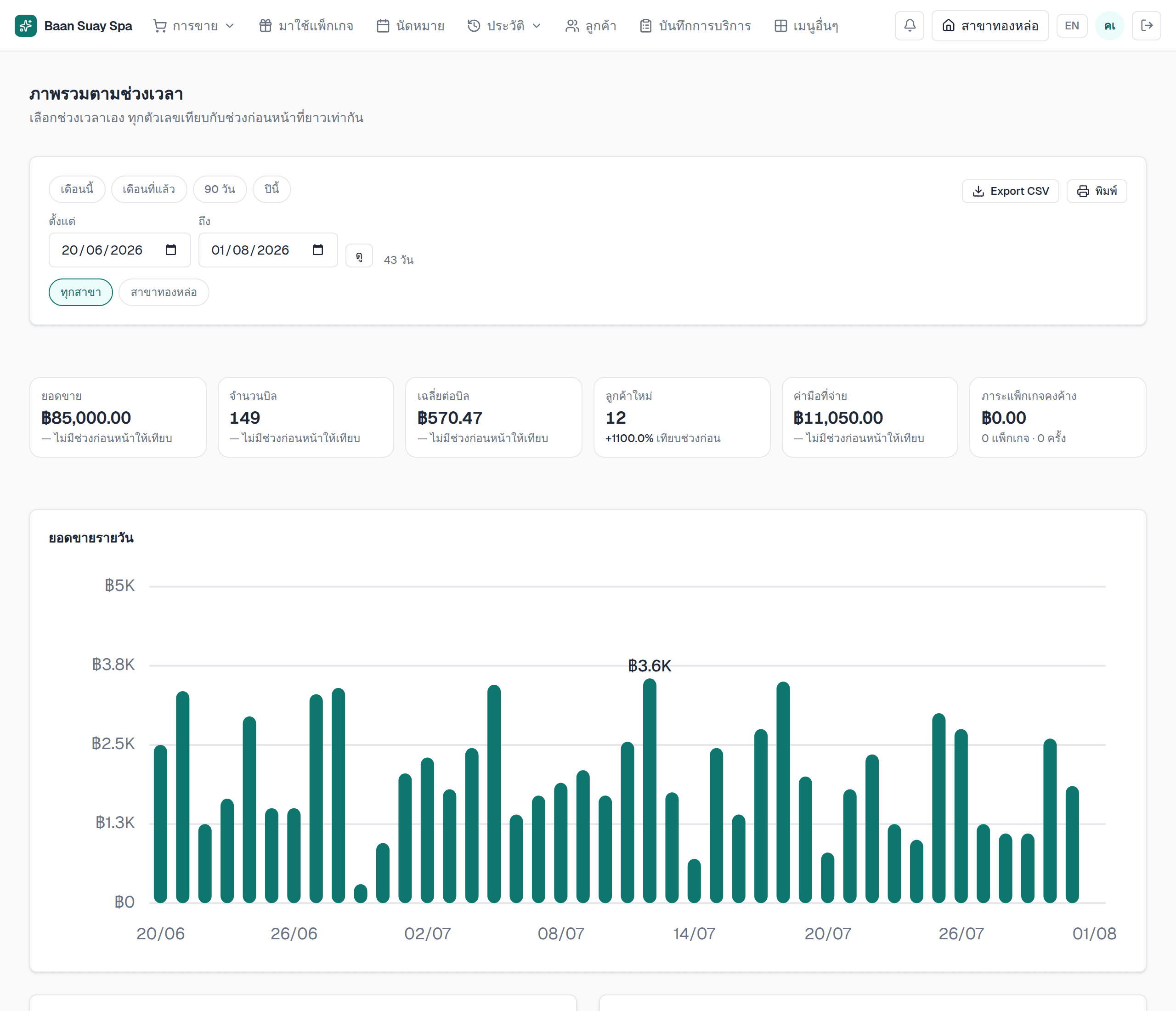Open the สาขาทองหล่อ branch selector in header

tap(990, 26)
